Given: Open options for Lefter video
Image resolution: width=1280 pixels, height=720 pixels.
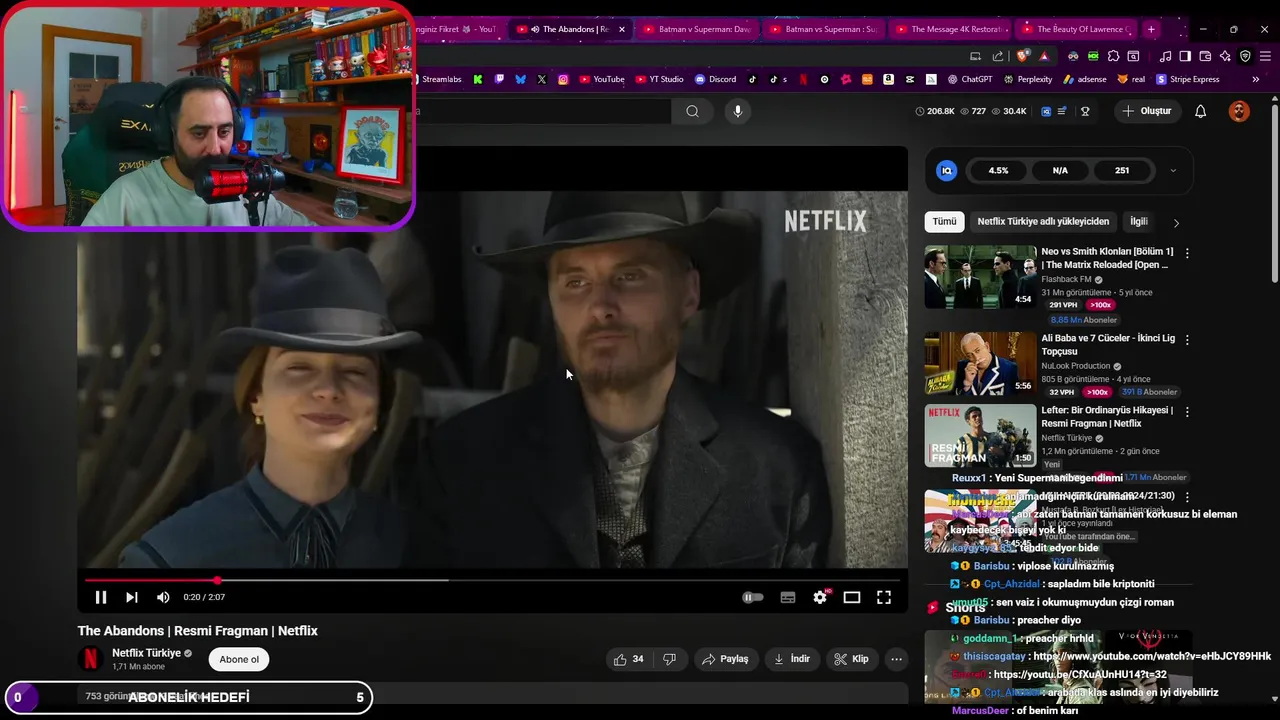Looking at the screenshot, I should 1187,412.
